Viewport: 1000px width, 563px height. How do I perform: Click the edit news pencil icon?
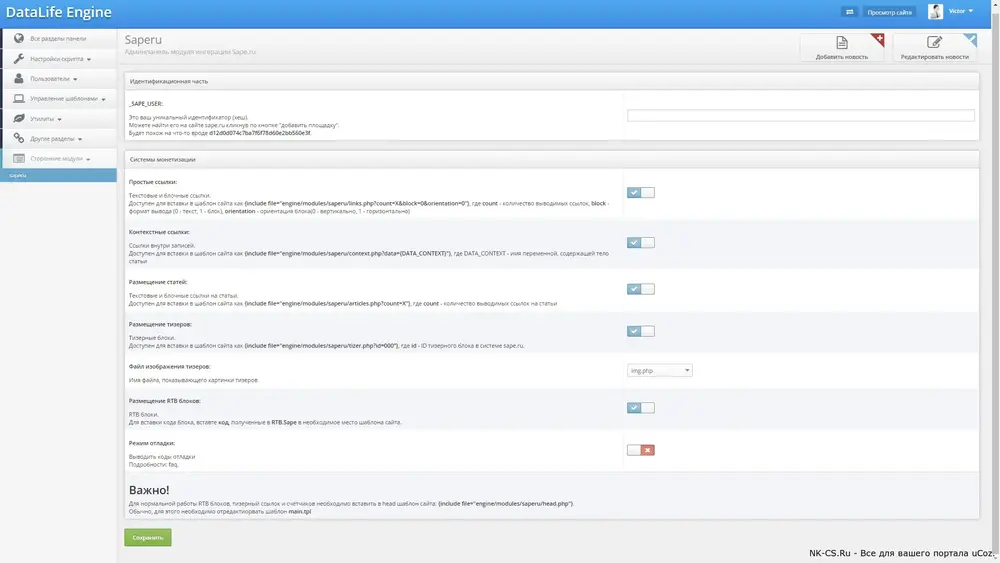coord(934,43)
